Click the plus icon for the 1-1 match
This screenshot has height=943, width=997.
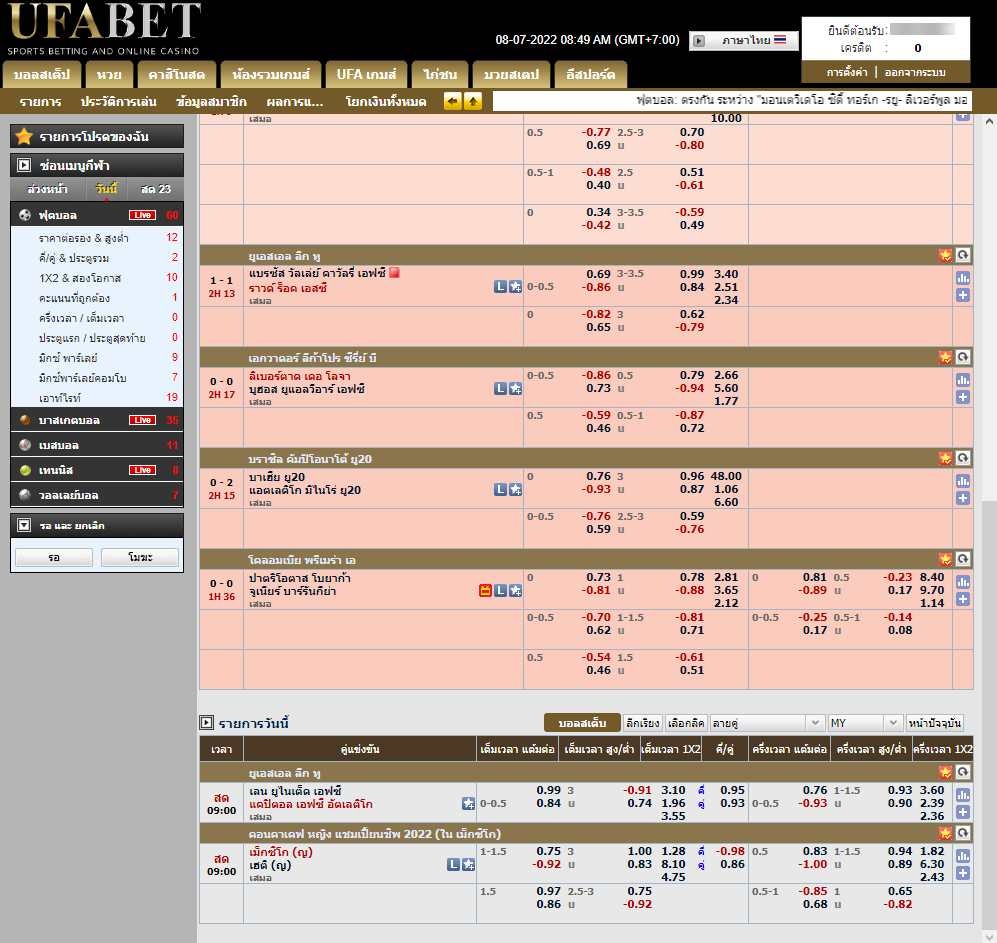coord(963,295)
